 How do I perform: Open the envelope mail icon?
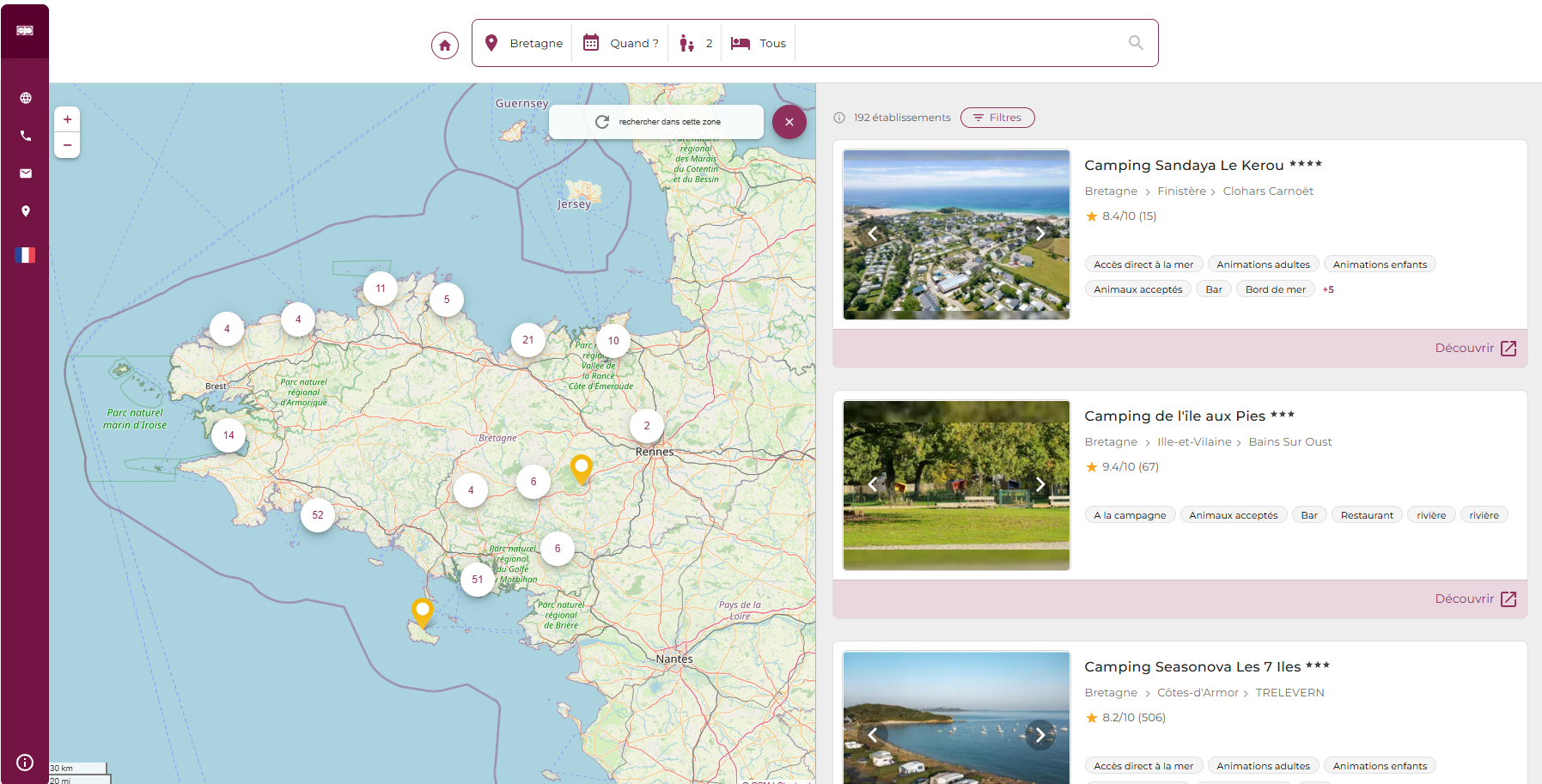click(x=26, y=173)
